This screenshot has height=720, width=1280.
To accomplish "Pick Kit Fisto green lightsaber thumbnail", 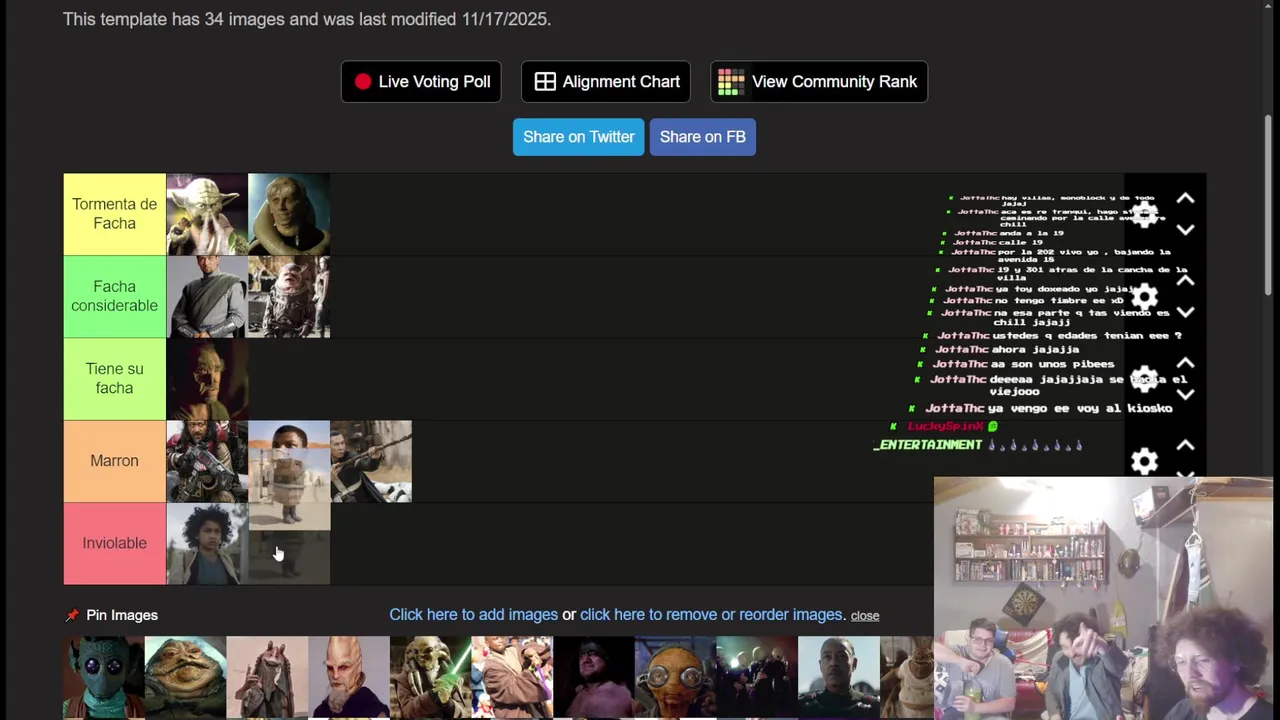I will tap(431, 678).
